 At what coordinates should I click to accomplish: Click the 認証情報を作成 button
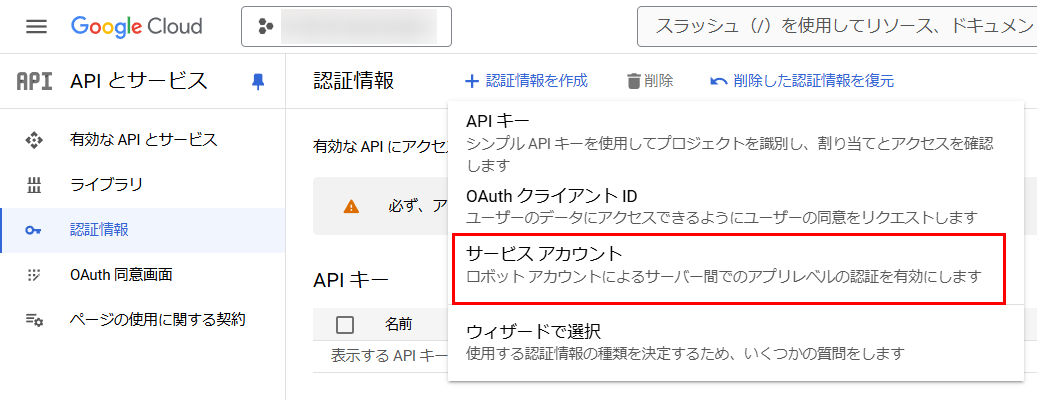click(x=526, y=81)
